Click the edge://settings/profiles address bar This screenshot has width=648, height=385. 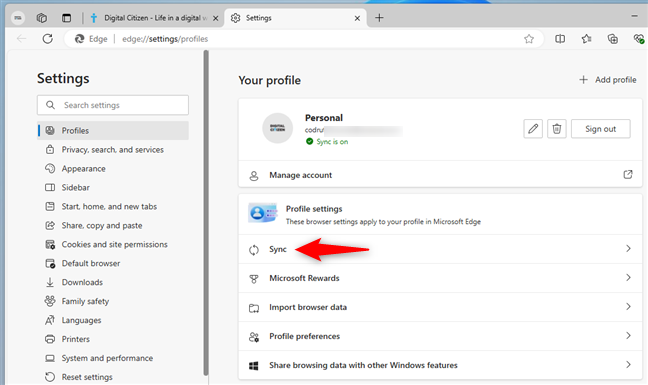[304, 39]
